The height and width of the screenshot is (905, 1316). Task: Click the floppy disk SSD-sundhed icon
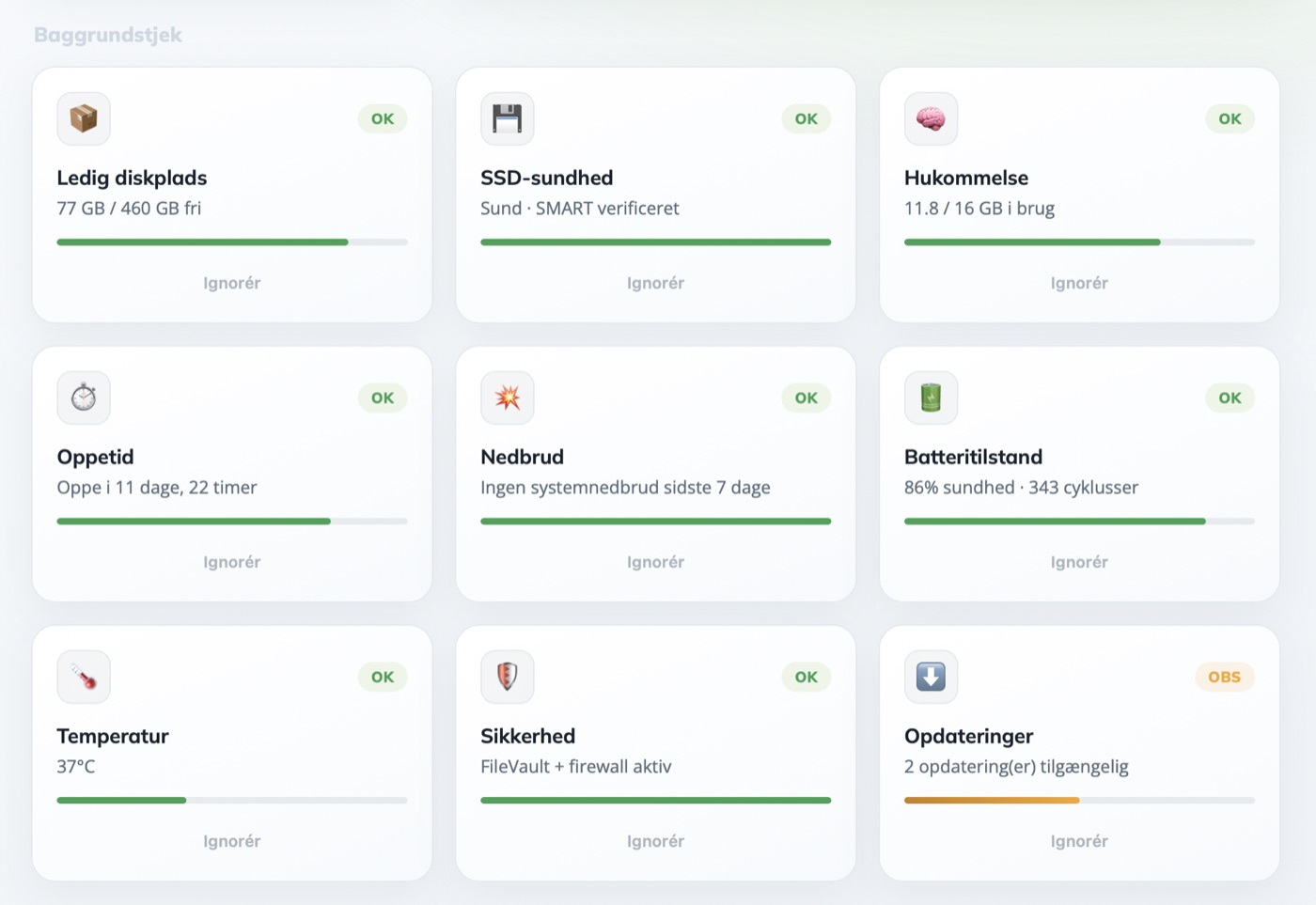point(508,118)
